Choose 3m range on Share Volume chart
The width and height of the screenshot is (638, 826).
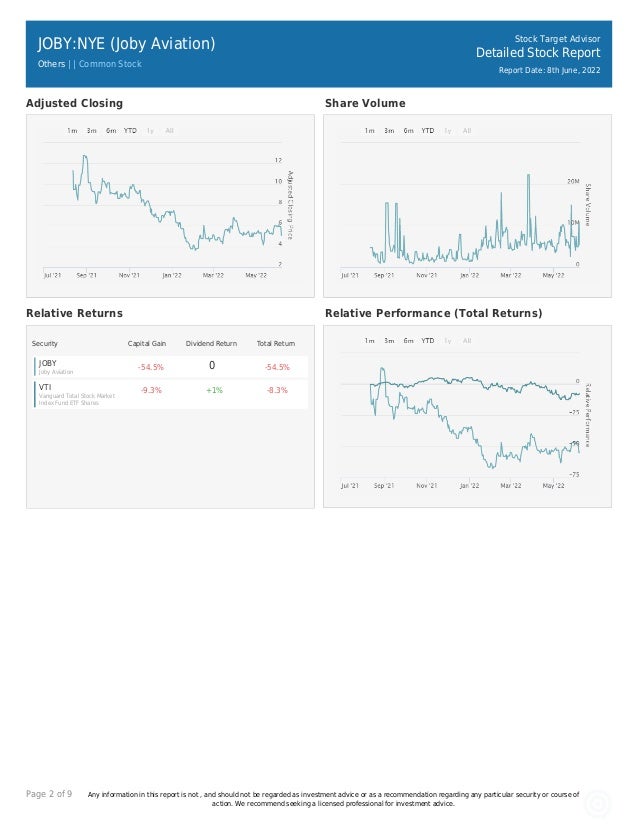pos(389,131)
